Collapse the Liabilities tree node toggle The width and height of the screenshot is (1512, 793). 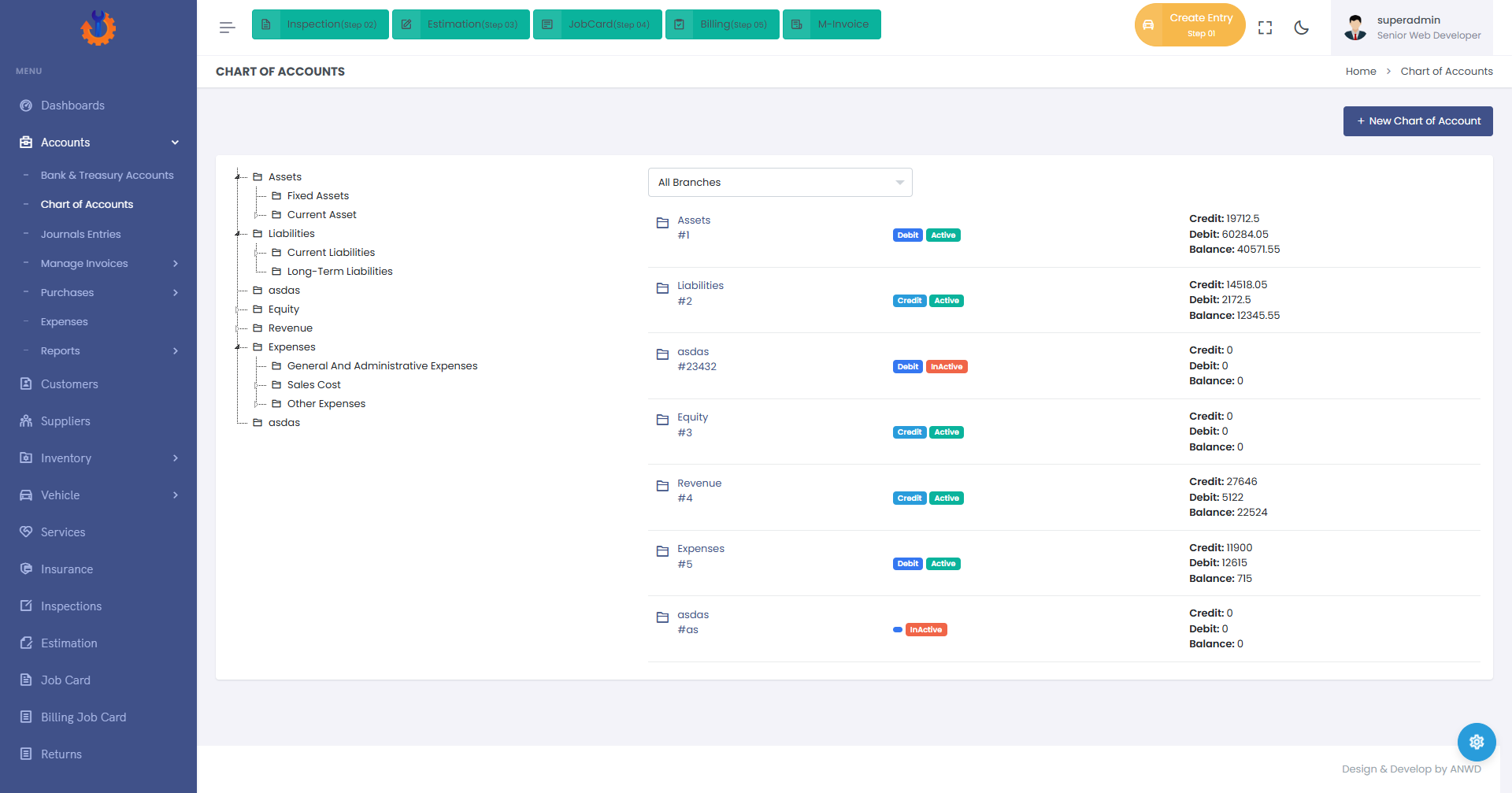[238, 234]
